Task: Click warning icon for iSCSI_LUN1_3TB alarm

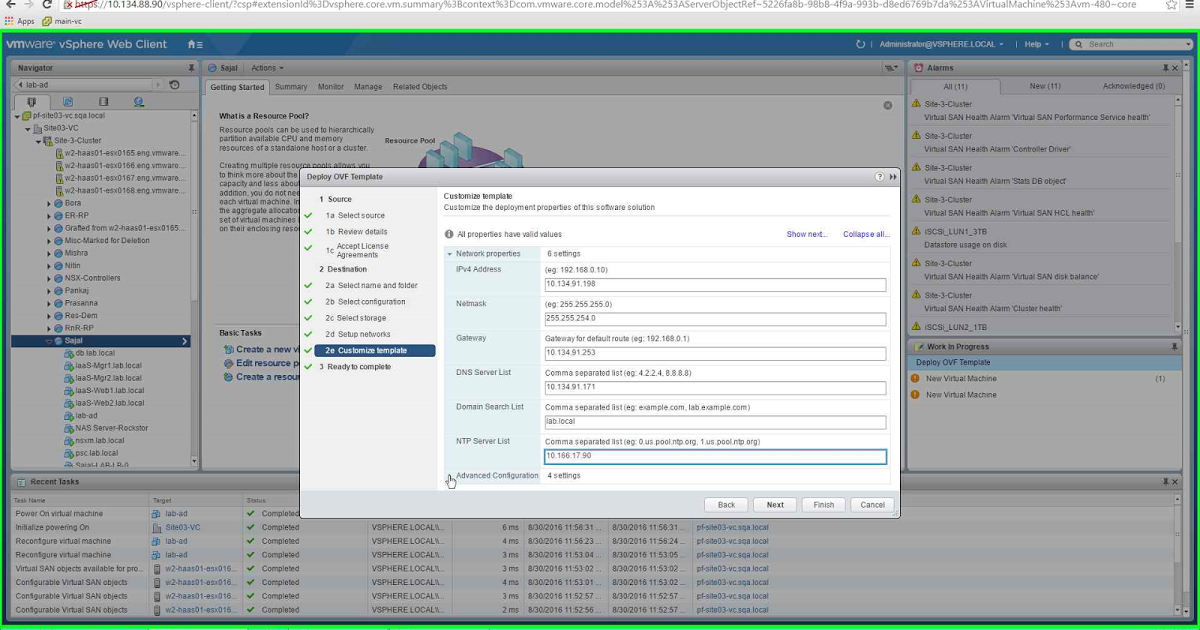Action: click(x=916, y=231)
